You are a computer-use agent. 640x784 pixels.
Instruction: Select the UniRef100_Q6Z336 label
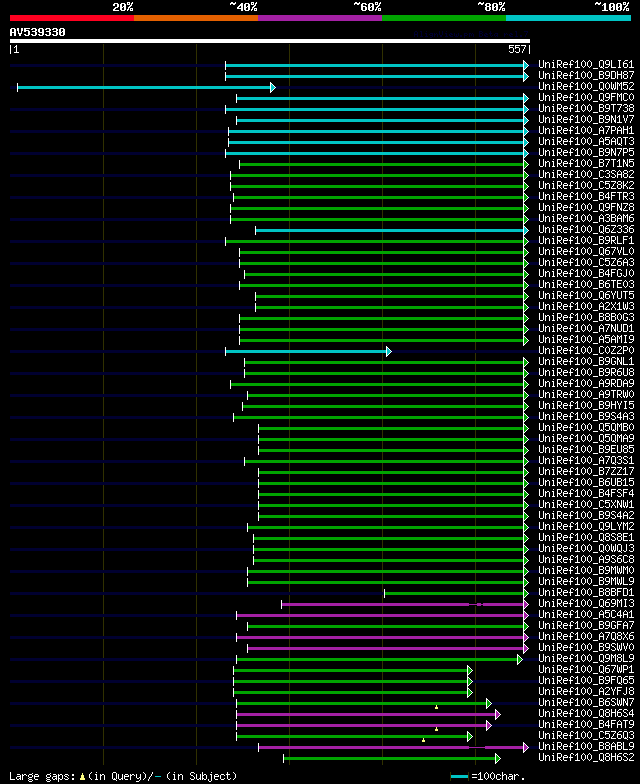586,230
